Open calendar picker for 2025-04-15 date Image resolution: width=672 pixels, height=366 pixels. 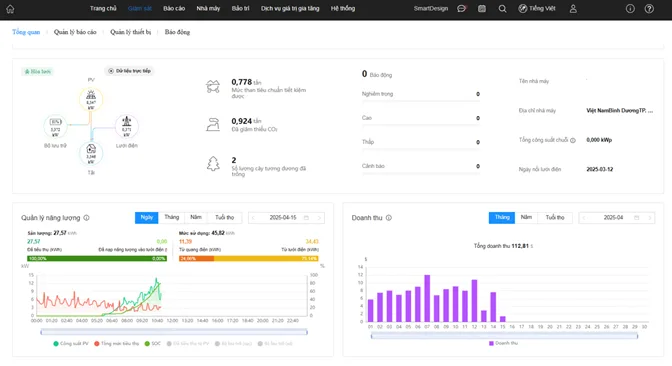coord(306,218)
